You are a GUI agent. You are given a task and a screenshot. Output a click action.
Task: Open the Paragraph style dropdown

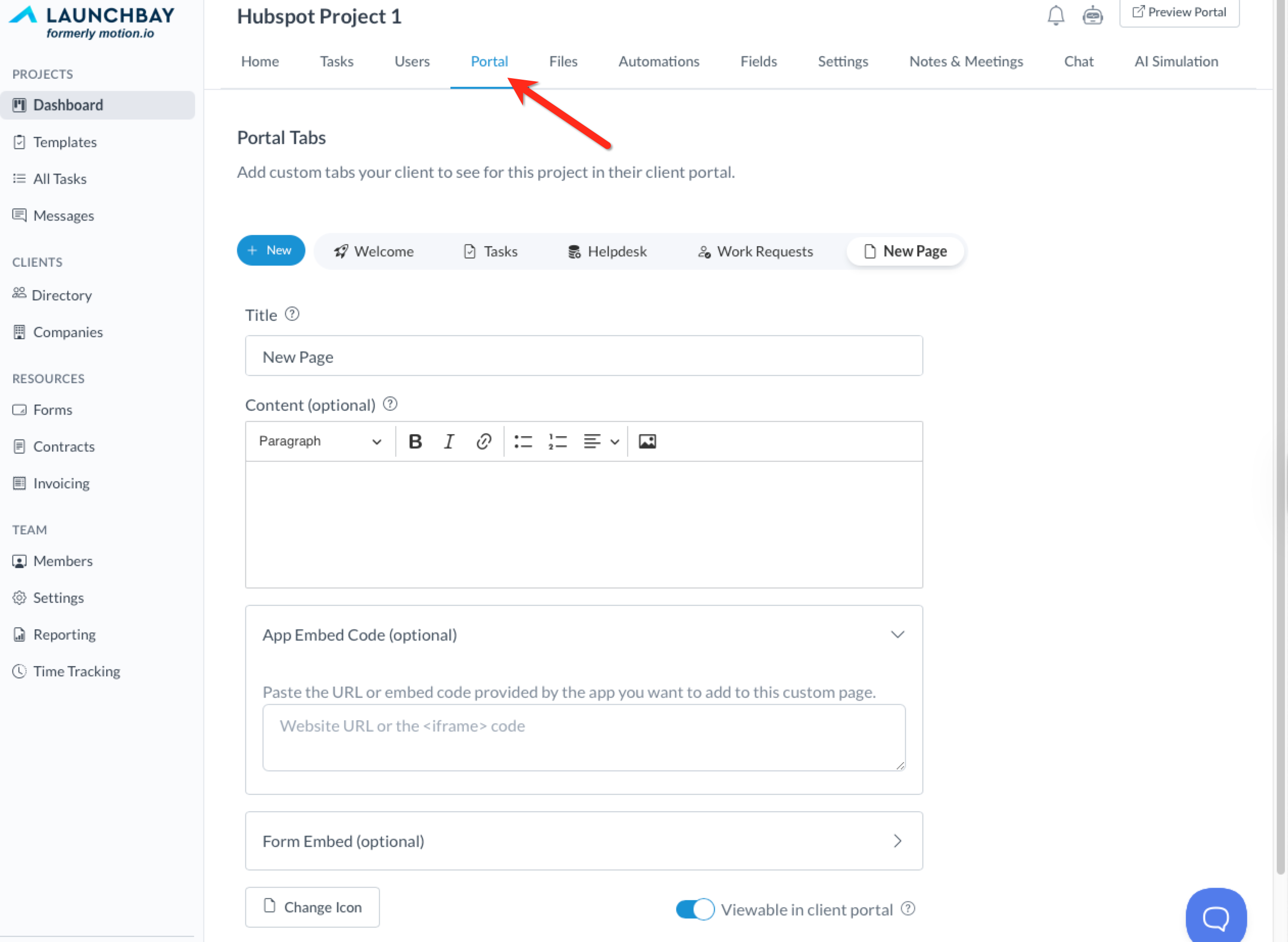[x=320, y=441]
